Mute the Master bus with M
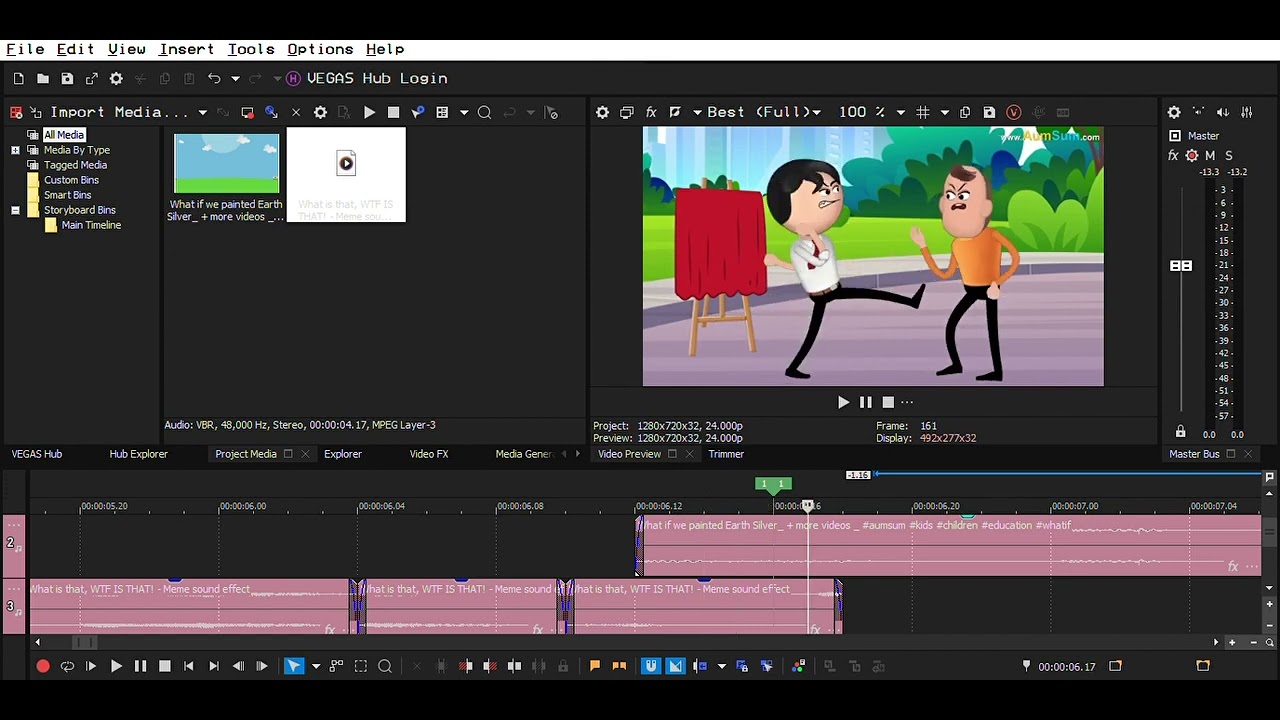The height and width of the screenshot is (720, 1280). (1210, 156)
